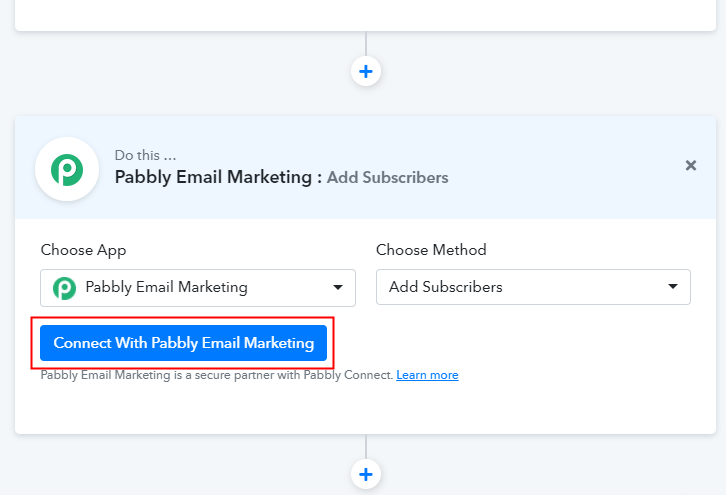
Task: Click the arrow on the Pabbly Email Marketing selector
Action: 338,288
